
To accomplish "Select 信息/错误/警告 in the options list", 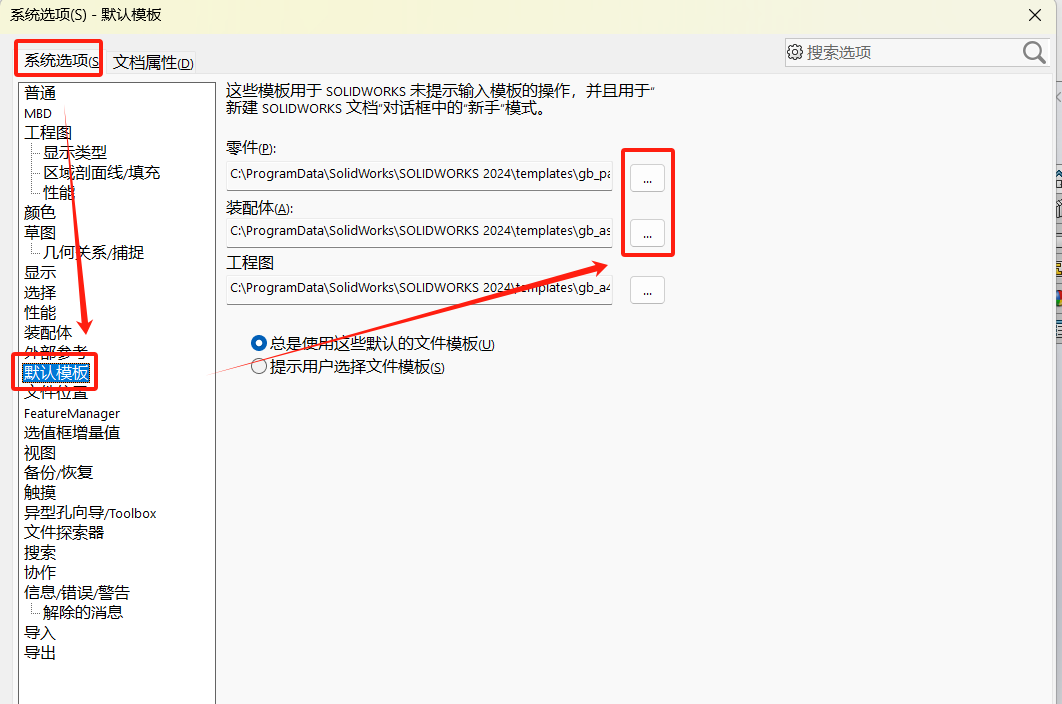I will [77, 593].
